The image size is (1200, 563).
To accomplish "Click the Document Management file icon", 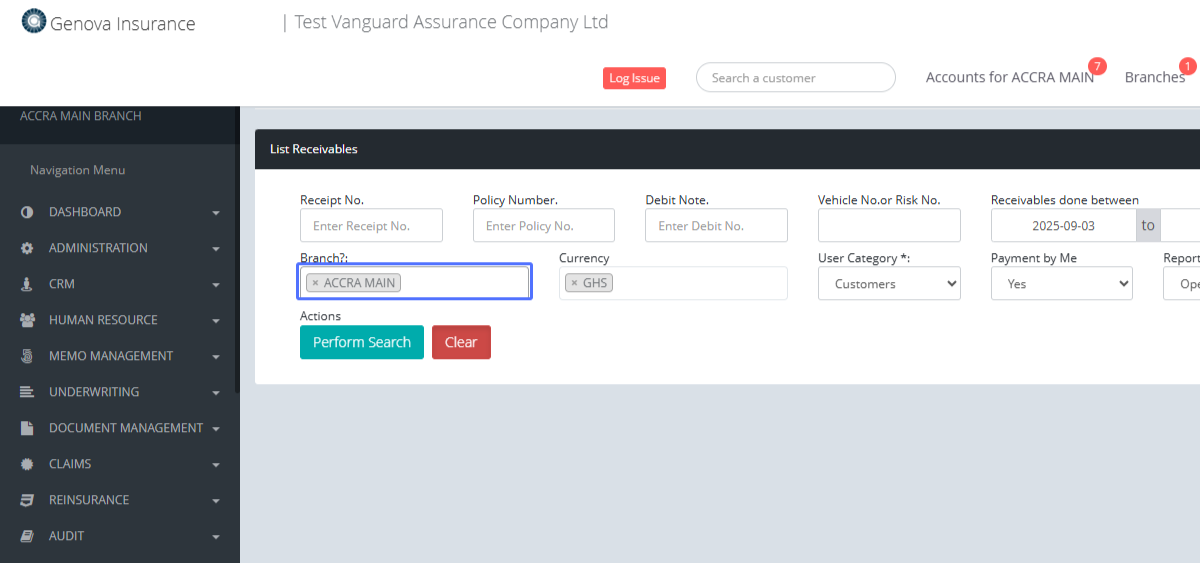I will [x=27, y=428].
